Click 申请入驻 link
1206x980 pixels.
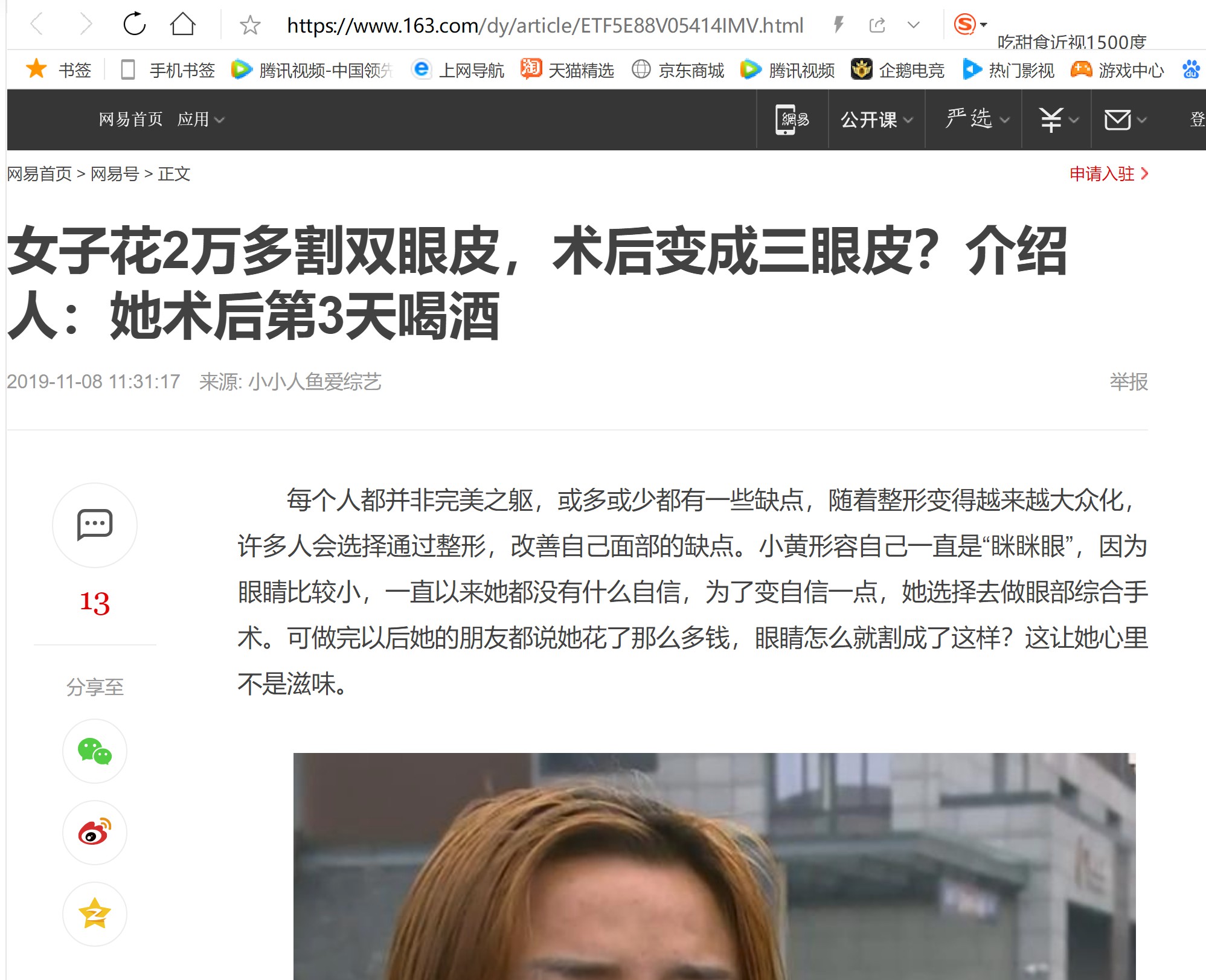[1108, 174]
